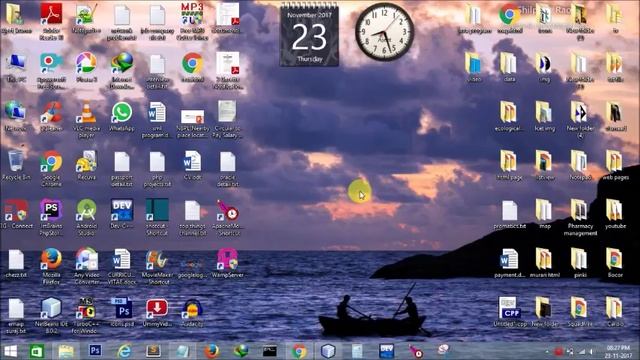This screenshot has width=640, height=360.
Task: Open the Untitled cpp file
Action: [x=509, y=312]
